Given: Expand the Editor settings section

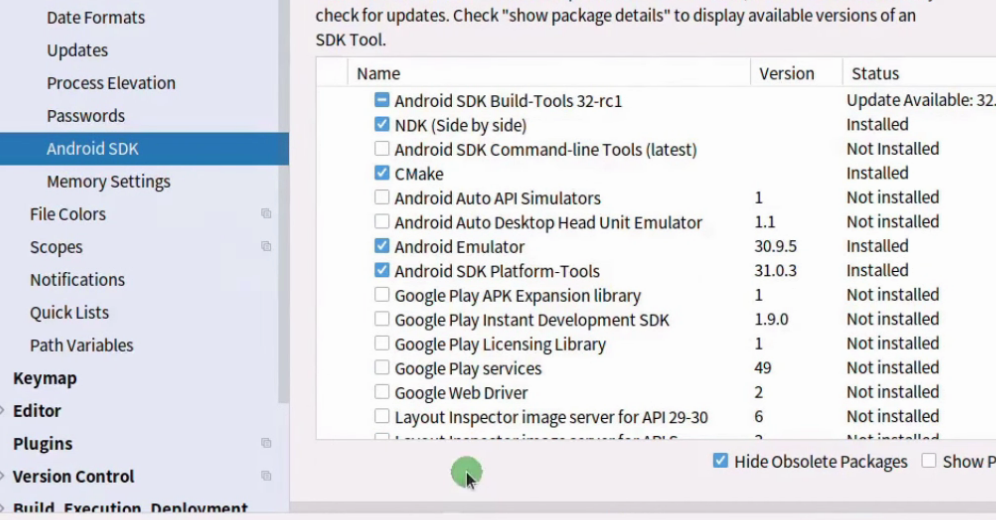Looking at the screenshot, I should tap(3, 411).
